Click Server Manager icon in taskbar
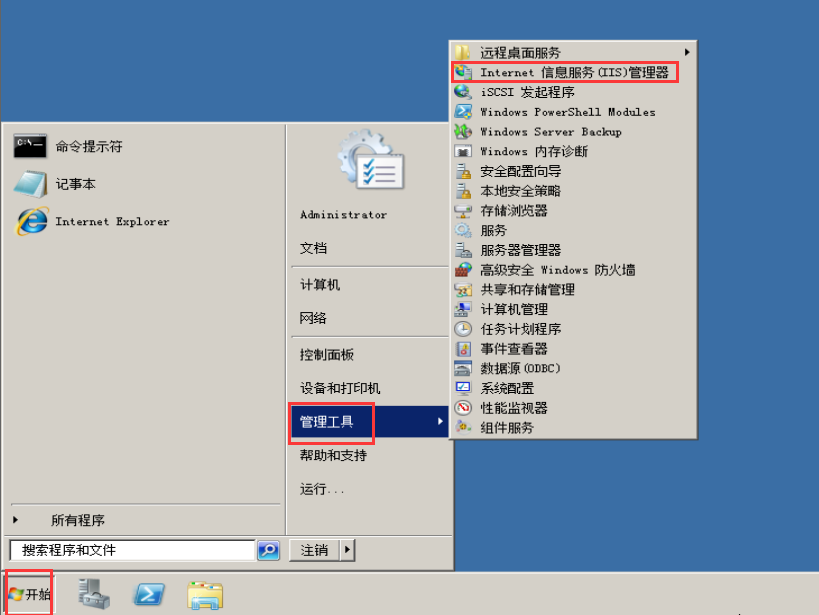The image size is (819, 615). pyautogui.click(x=94, y=594)
